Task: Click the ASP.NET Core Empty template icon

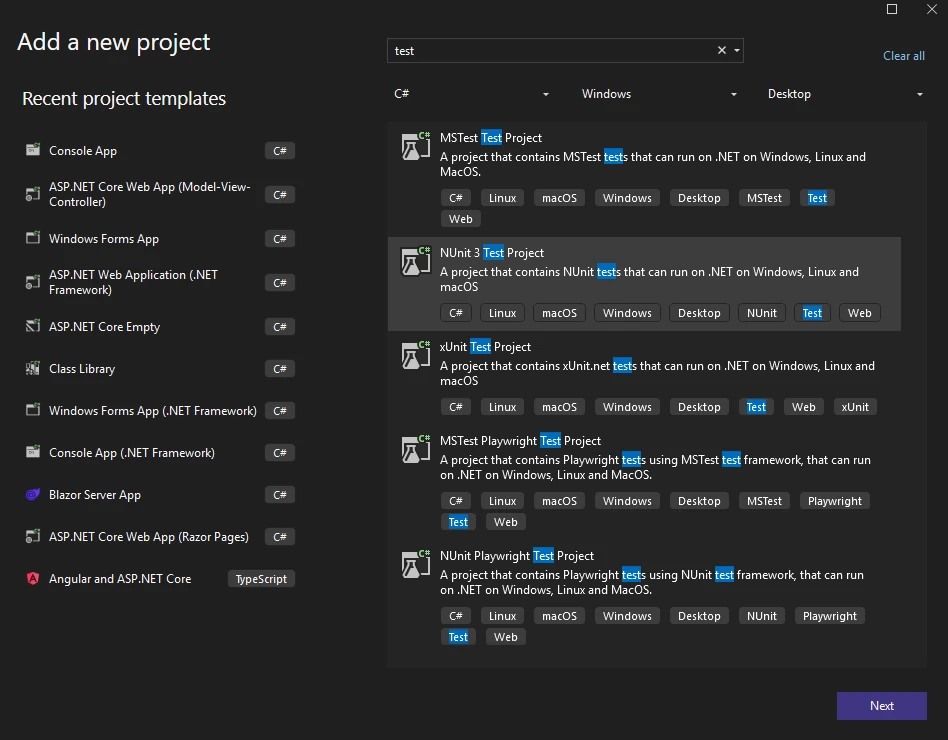Action: pos(33,326)
